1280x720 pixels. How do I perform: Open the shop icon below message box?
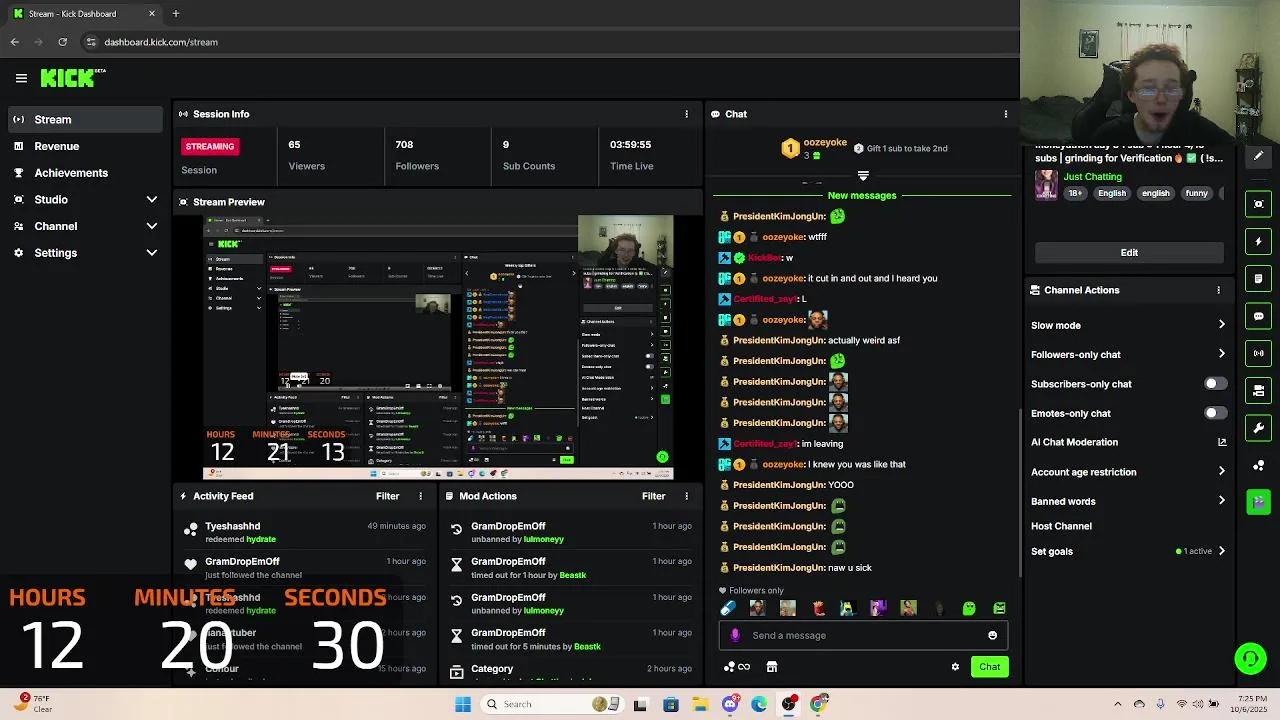[772, 667]
